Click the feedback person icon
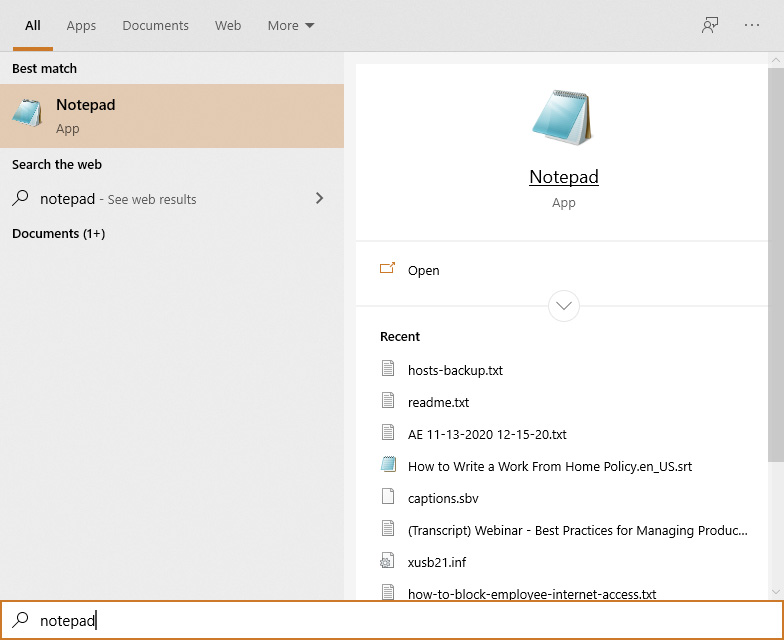Screen dimensions: 784x640 click(710, 25)
